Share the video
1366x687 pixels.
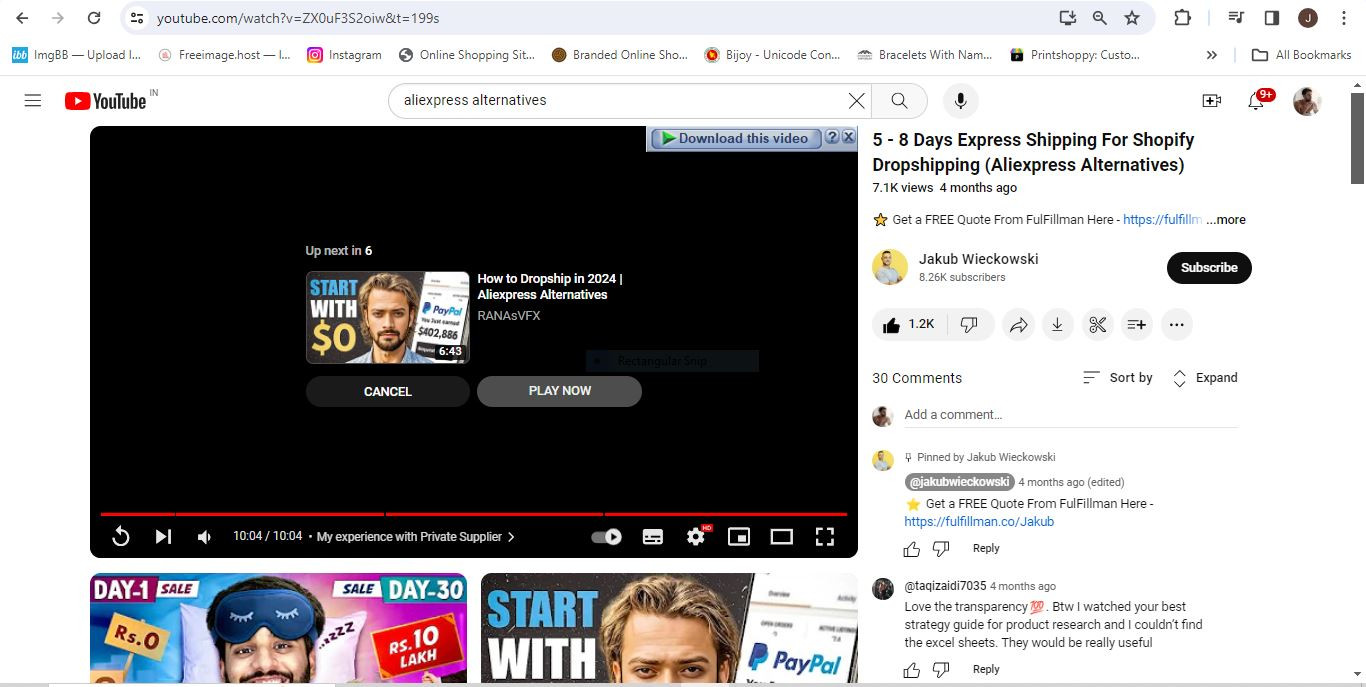pyautogui.click(x=1018, y=324)
